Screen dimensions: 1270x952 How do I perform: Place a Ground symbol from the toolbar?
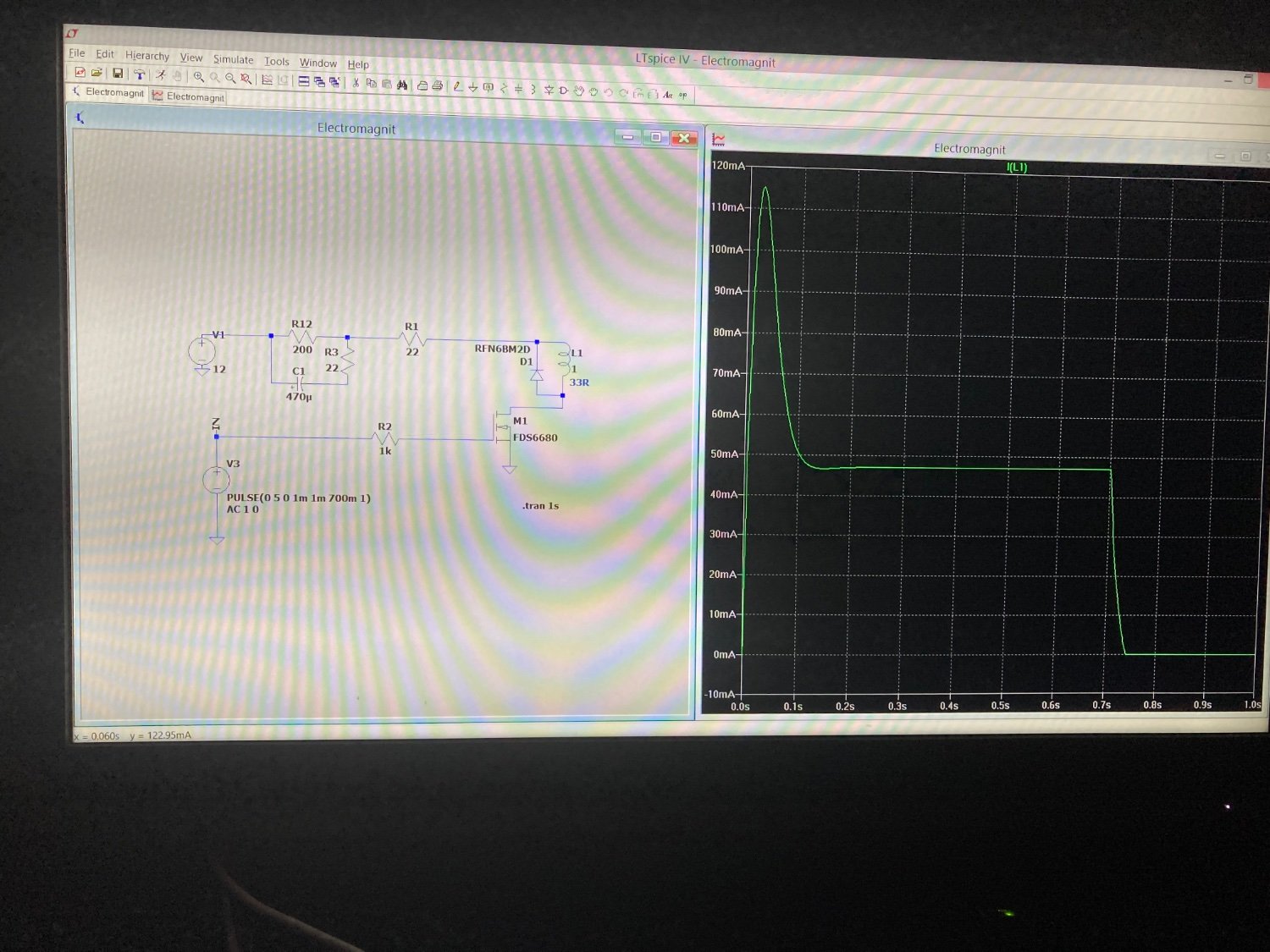[x=472, y=87]
